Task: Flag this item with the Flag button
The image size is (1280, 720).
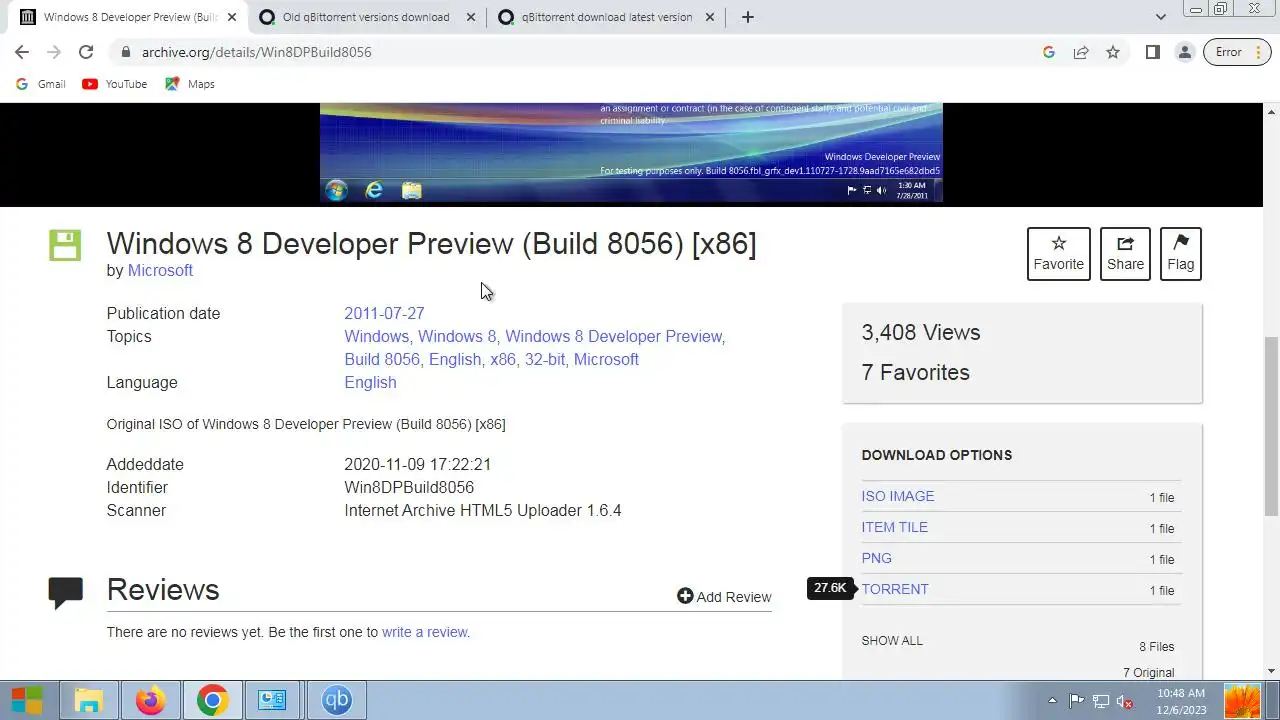Action: tap(1180, 254)
